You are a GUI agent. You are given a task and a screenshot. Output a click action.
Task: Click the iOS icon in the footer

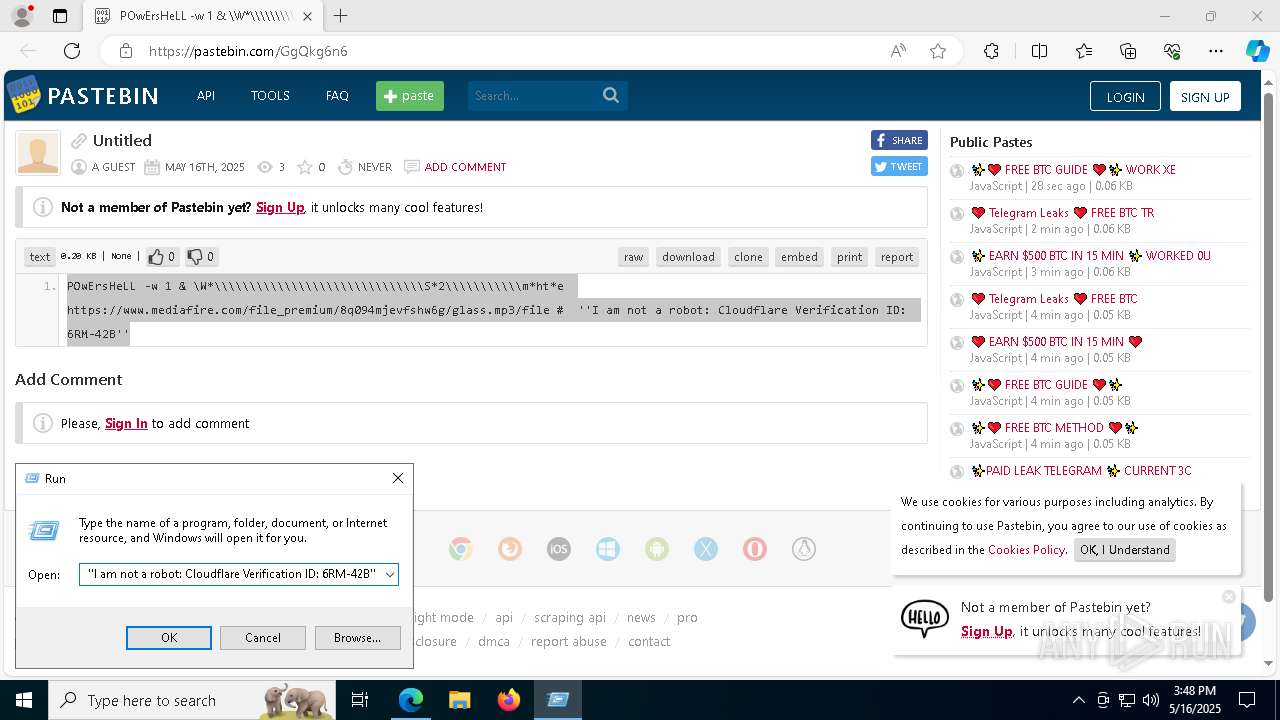click(559, 549)
